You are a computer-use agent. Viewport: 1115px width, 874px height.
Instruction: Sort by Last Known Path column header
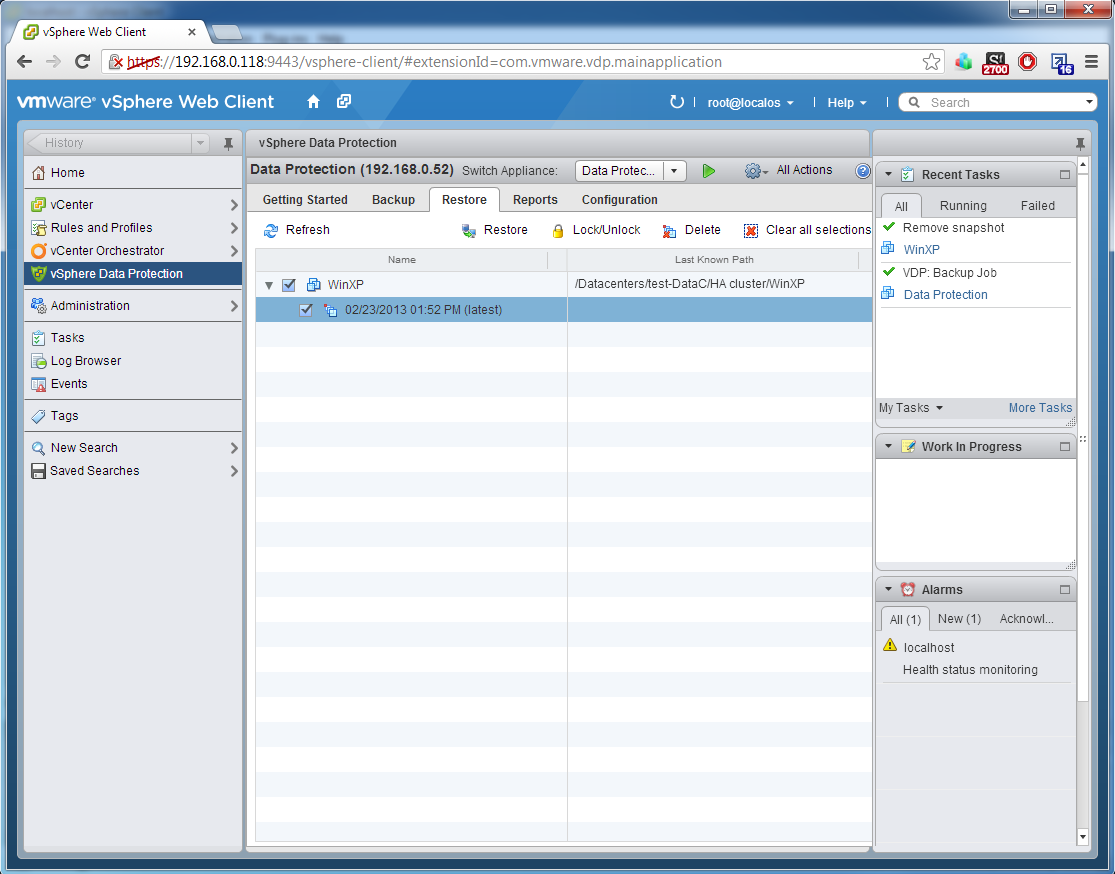pyautogui.click(x=714, y=260)
